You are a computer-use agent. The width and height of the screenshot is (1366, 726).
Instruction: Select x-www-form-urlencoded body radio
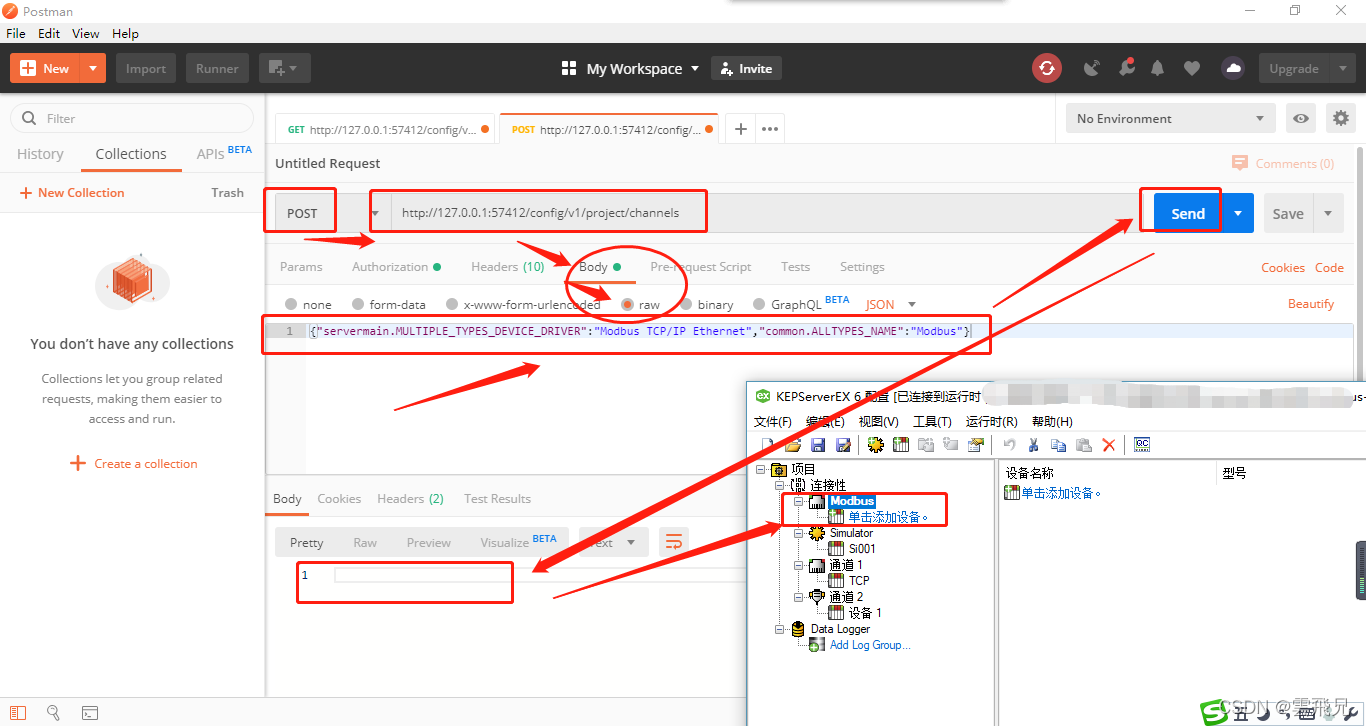[452, 304]
